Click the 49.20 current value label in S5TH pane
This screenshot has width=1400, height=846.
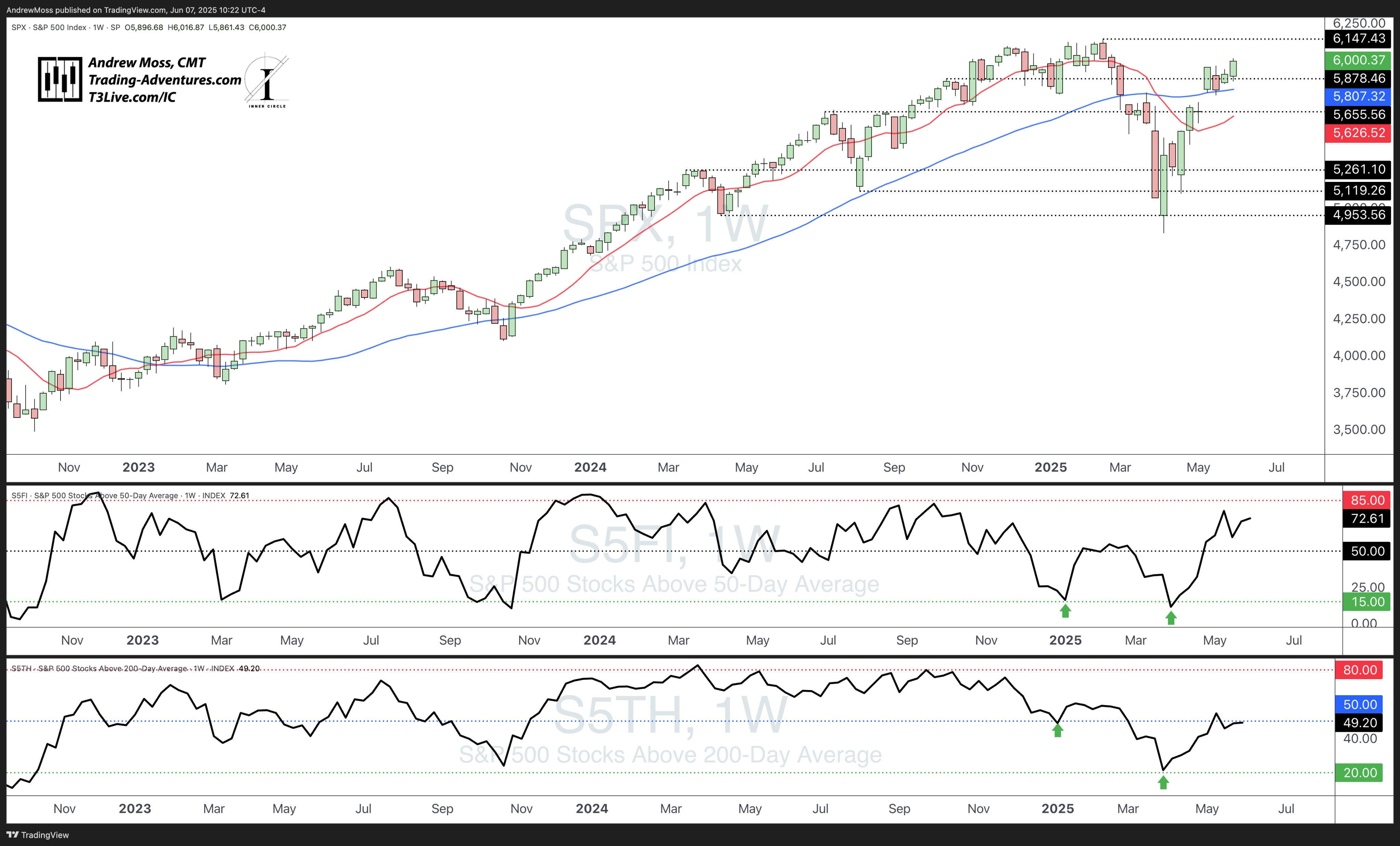pyautogui.click(x=1359, y=723)
